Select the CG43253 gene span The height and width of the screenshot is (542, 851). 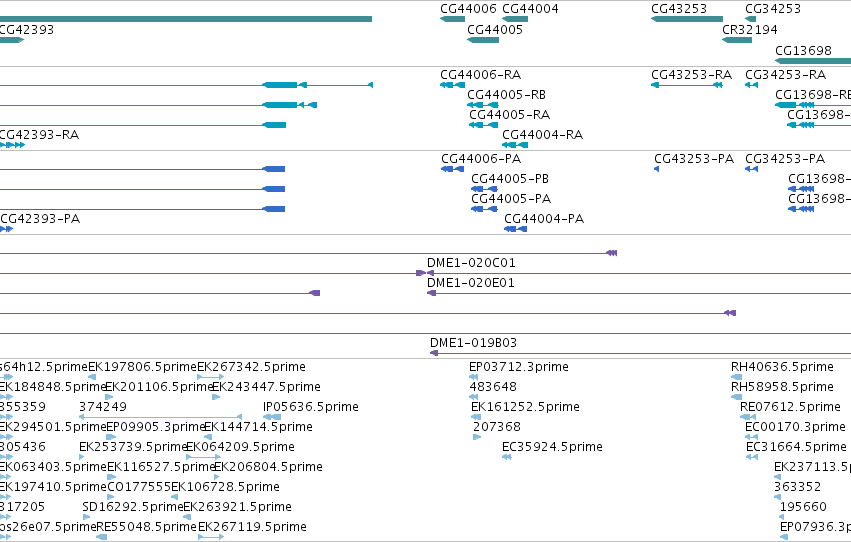[x=687, y=19]
